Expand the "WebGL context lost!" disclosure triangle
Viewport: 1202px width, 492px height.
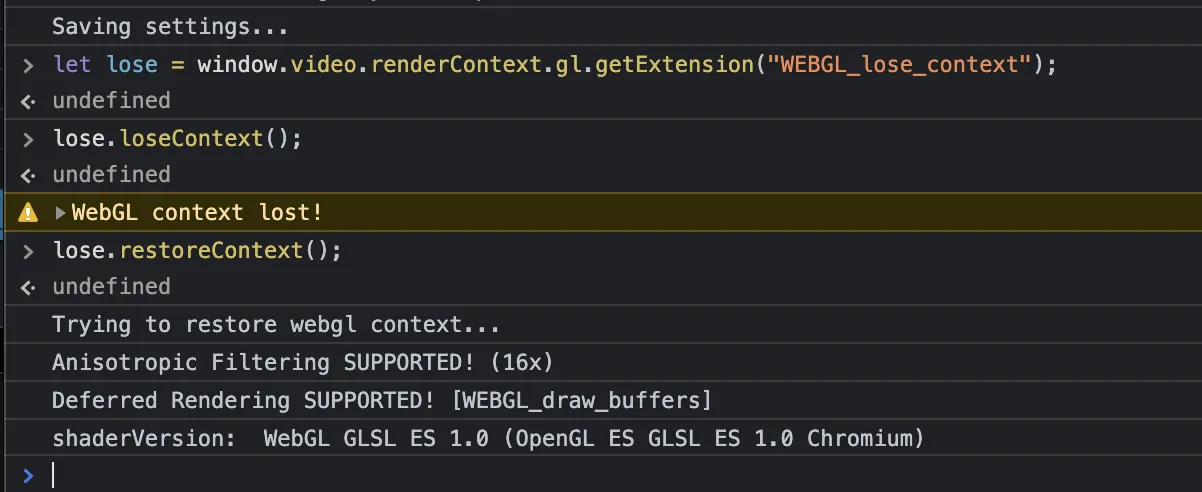coord(61,213)
